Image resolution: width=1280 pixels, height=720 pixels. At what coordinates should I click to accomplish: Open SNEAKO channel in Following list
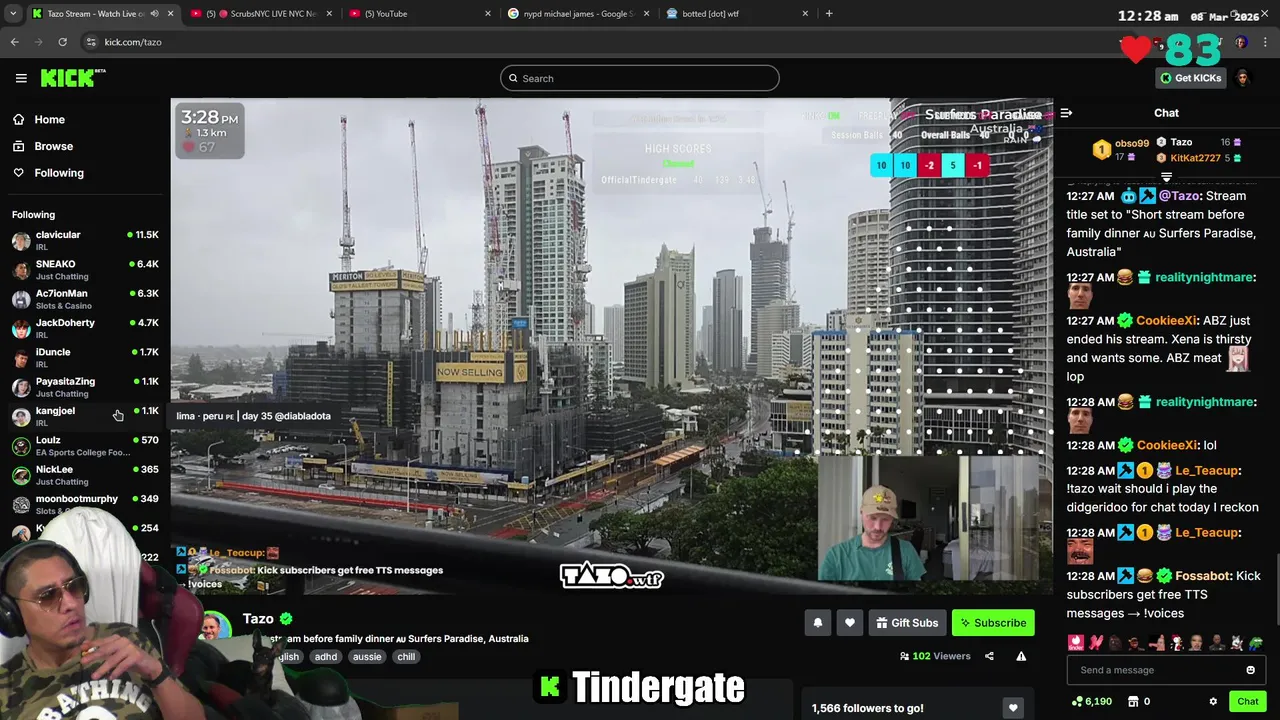click(85, 270)
